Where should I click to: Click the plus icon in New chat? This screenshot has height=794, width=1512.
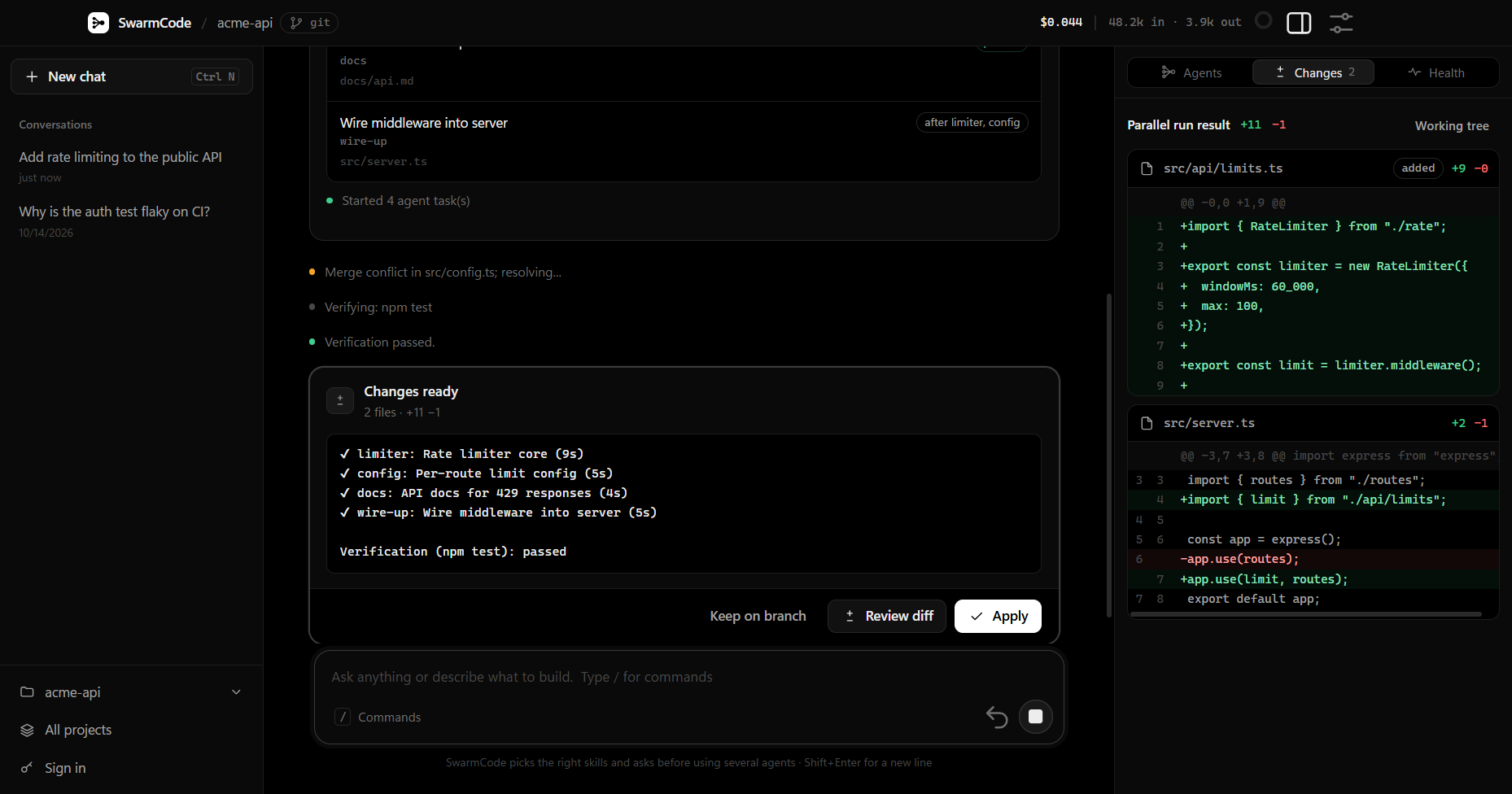pos(32,76)
